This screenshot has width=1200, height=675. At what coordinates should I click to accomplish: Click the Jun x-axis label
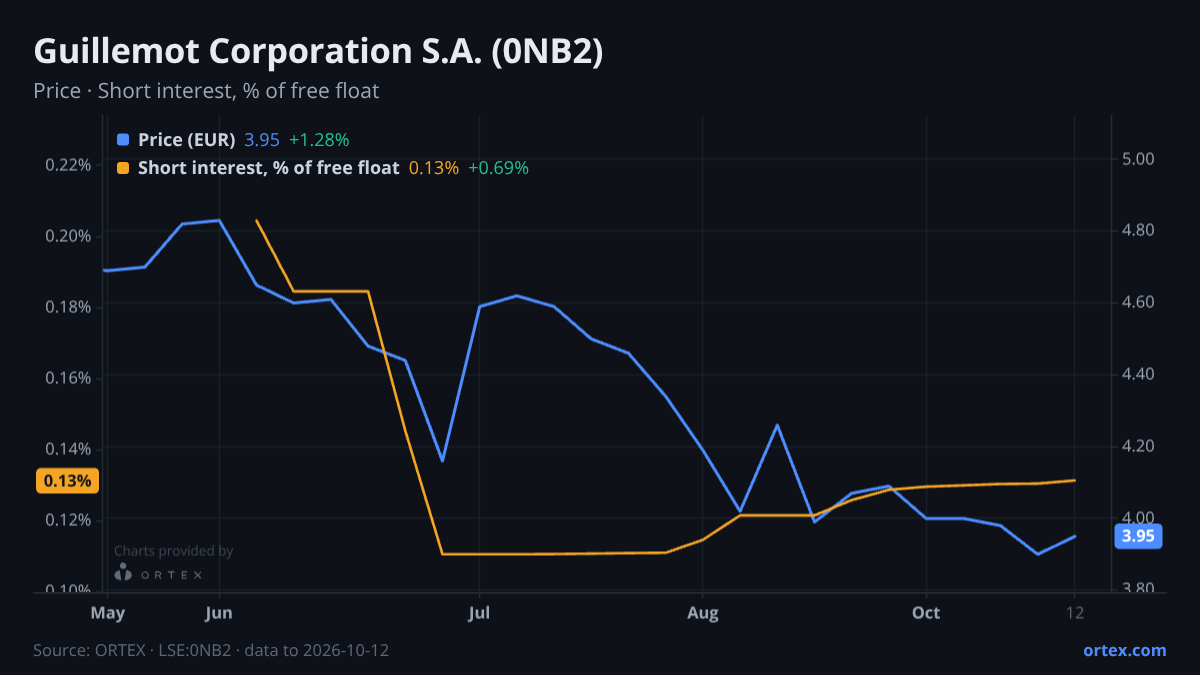219,613
